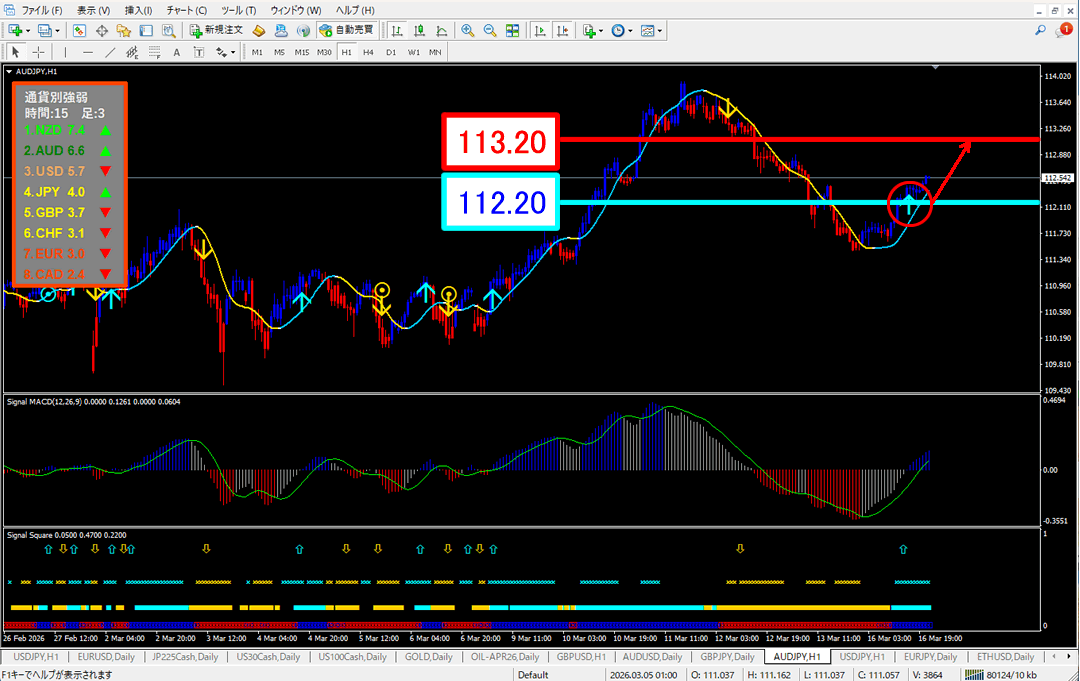Click the red 113.20 price label

coord(499,142)
